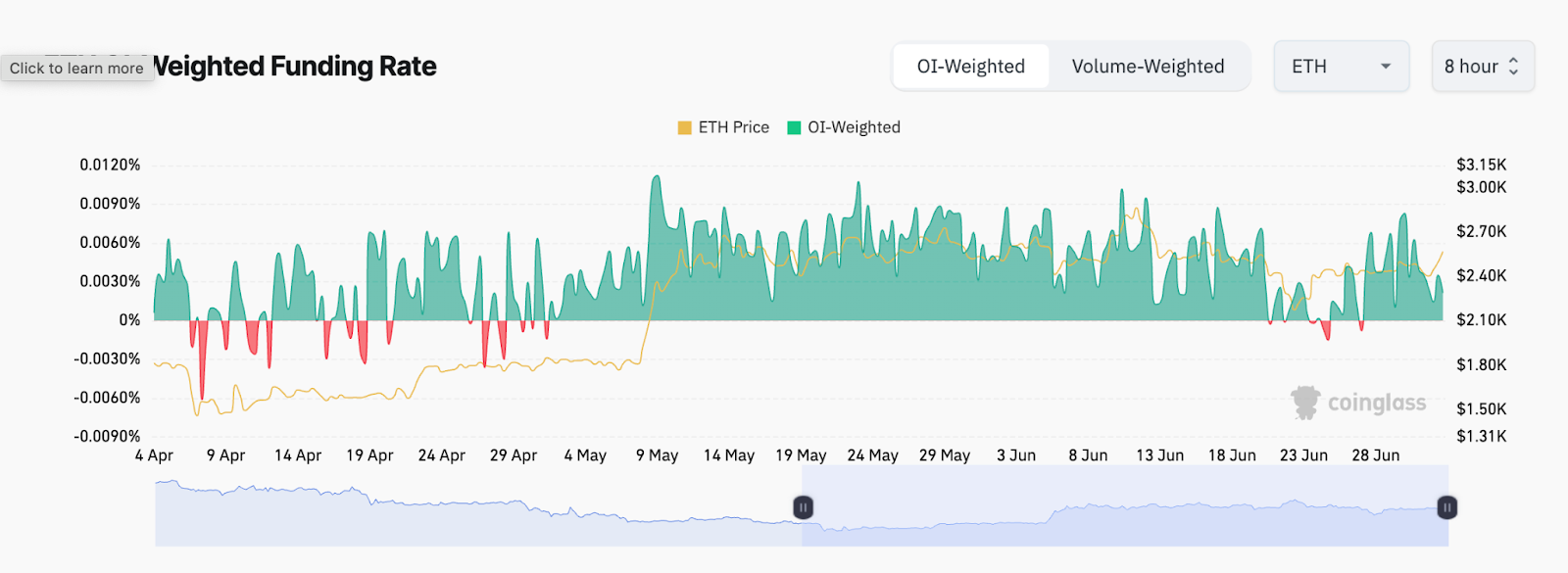The image size is (1568, 573).
Task: Click the 0.0120% y-axis label
Action: tap(110, 165)
